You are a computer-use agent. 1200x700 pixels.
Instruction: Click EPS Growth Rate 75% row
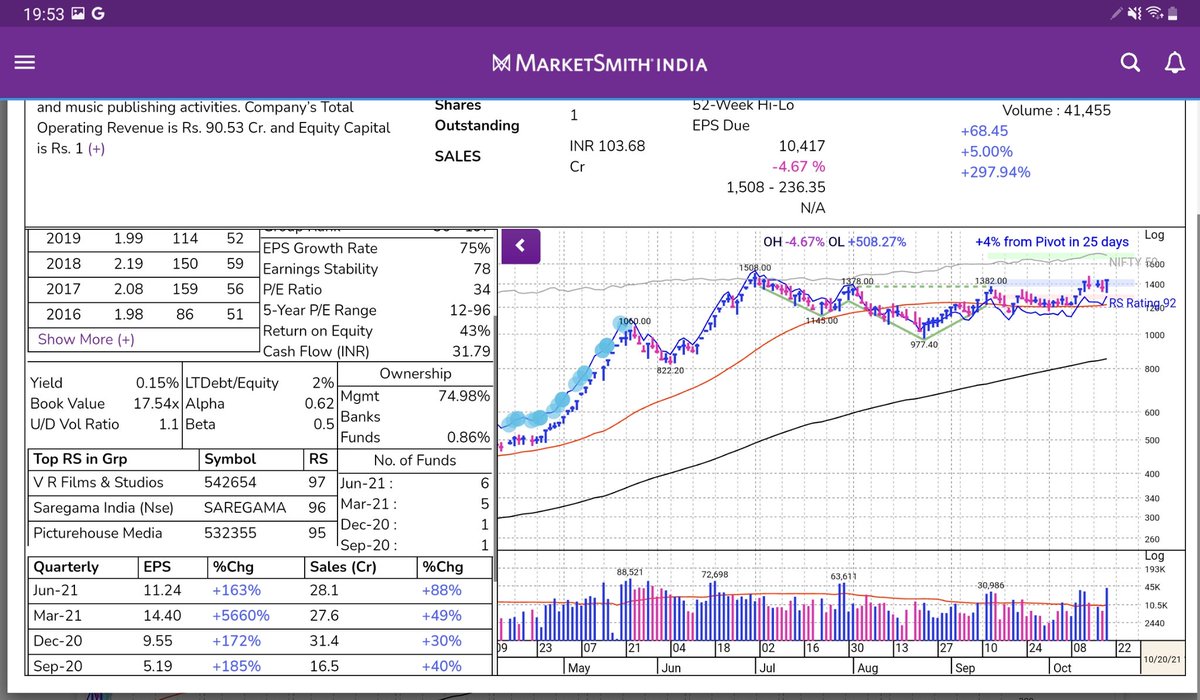click(377, 248)
